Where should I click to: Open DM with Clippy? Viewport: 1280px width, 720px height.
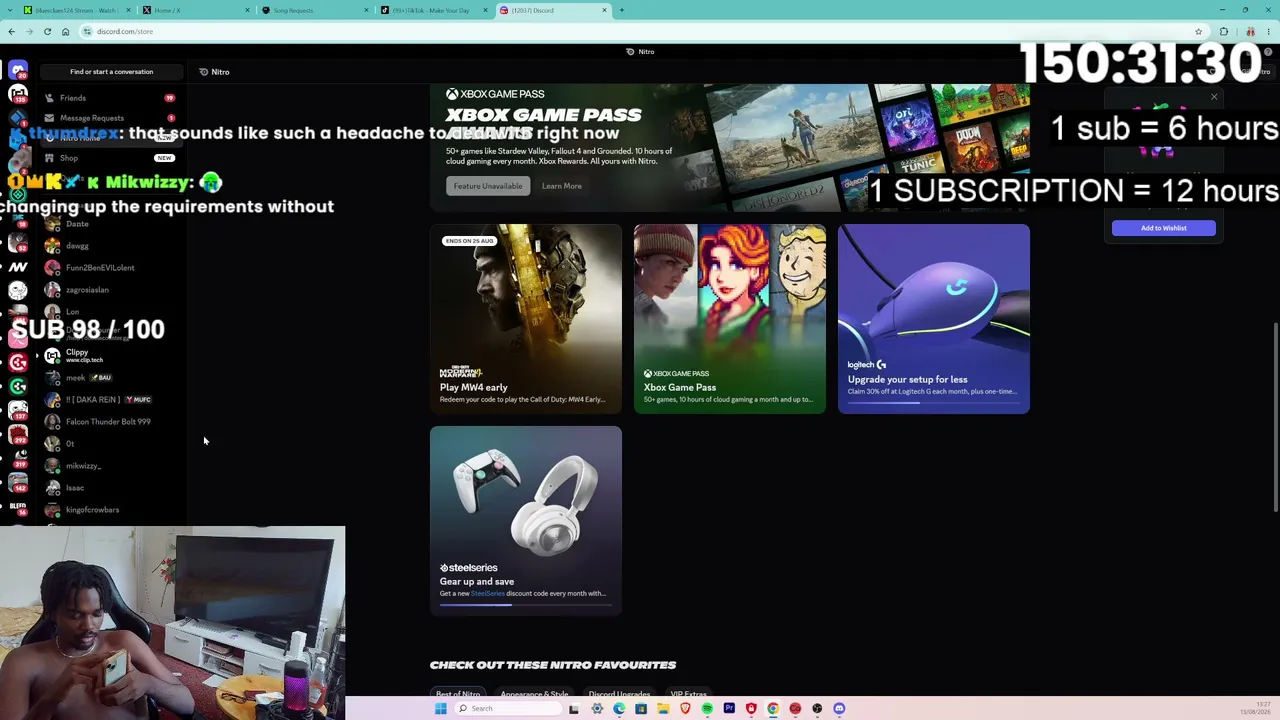click(110, 355)
